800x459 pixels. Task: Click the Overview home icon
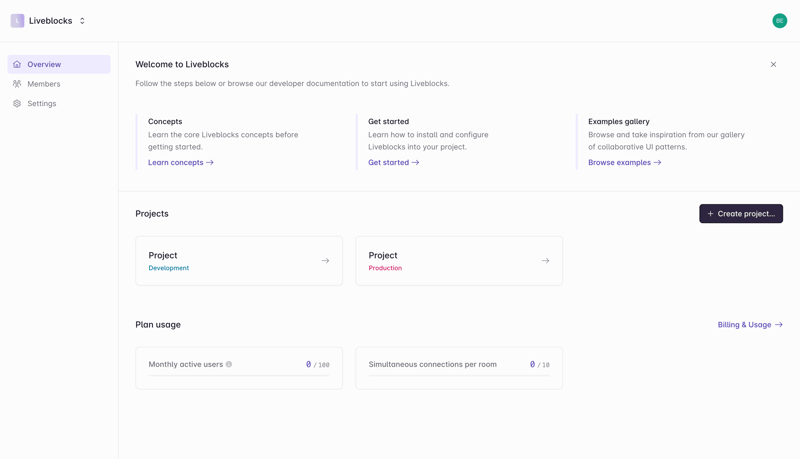click(17, 64)
